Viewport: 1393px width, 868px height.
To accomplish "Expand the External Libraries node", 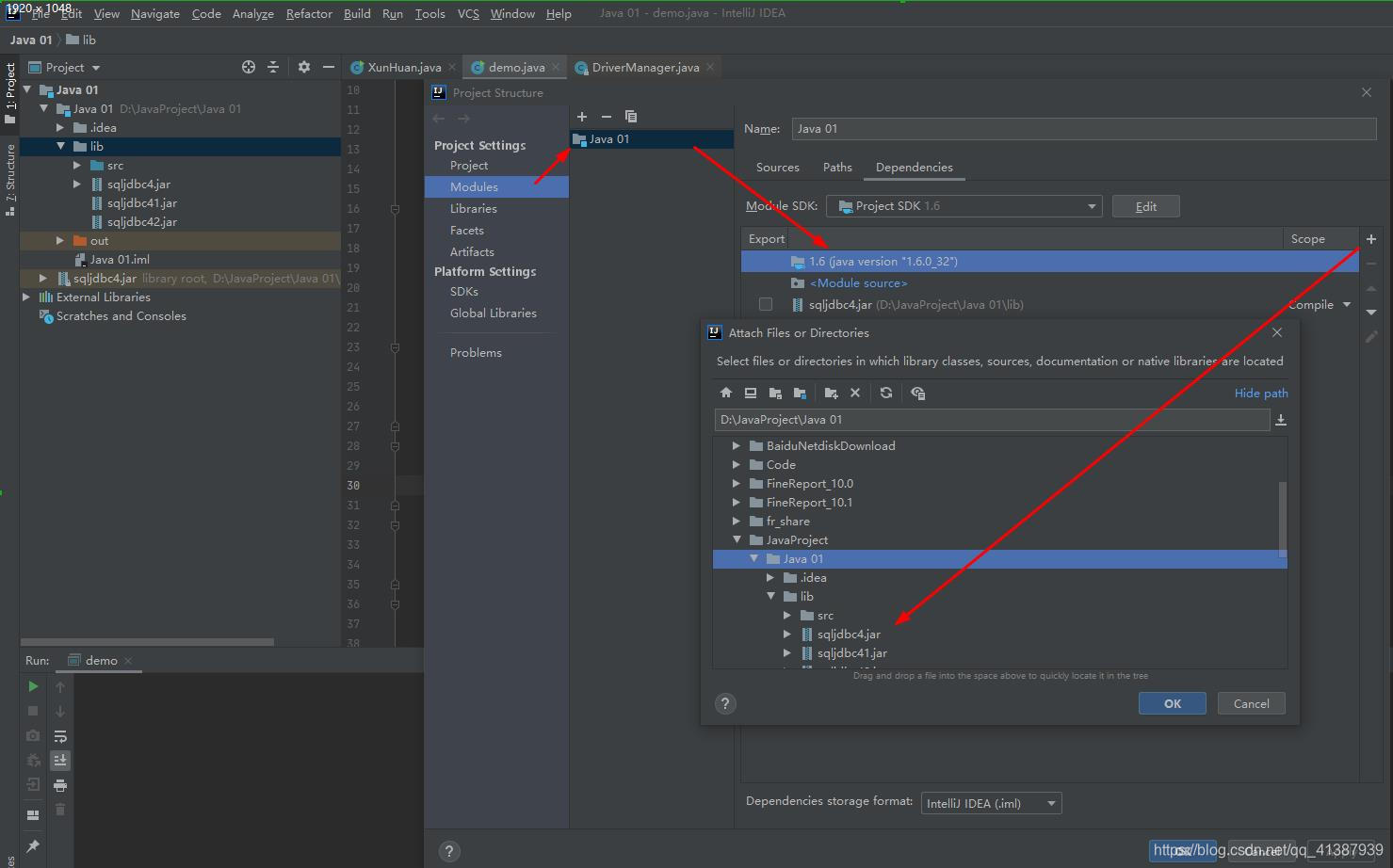I will (26, 297).
